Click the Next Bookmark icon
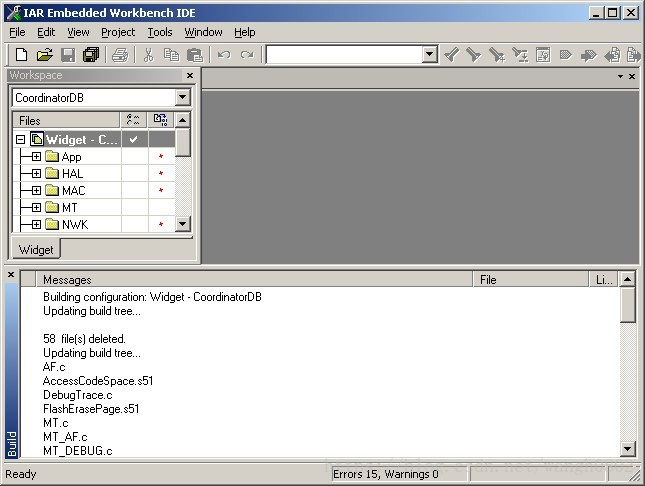 (x=589, y=54)
